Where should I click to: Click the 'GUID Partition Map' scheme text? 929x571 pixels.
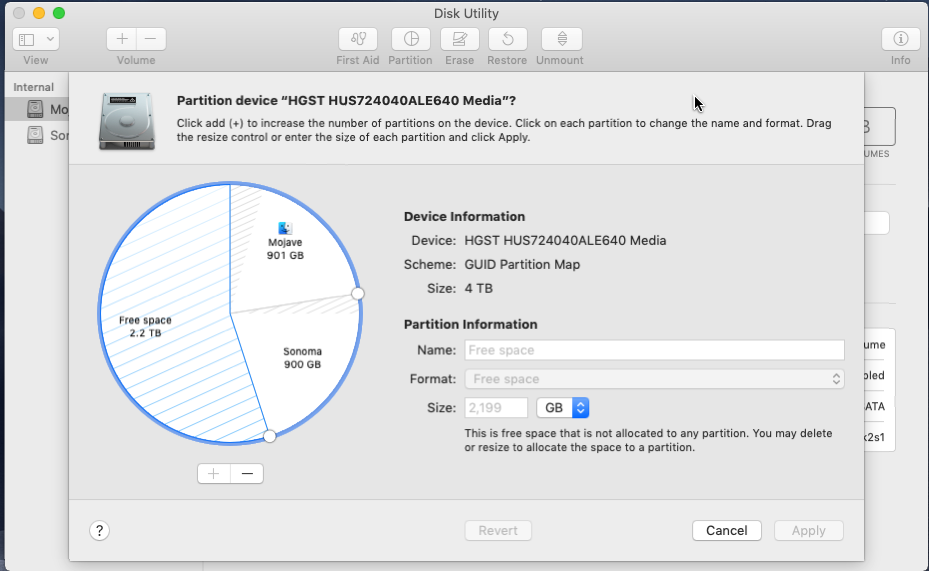522,265
